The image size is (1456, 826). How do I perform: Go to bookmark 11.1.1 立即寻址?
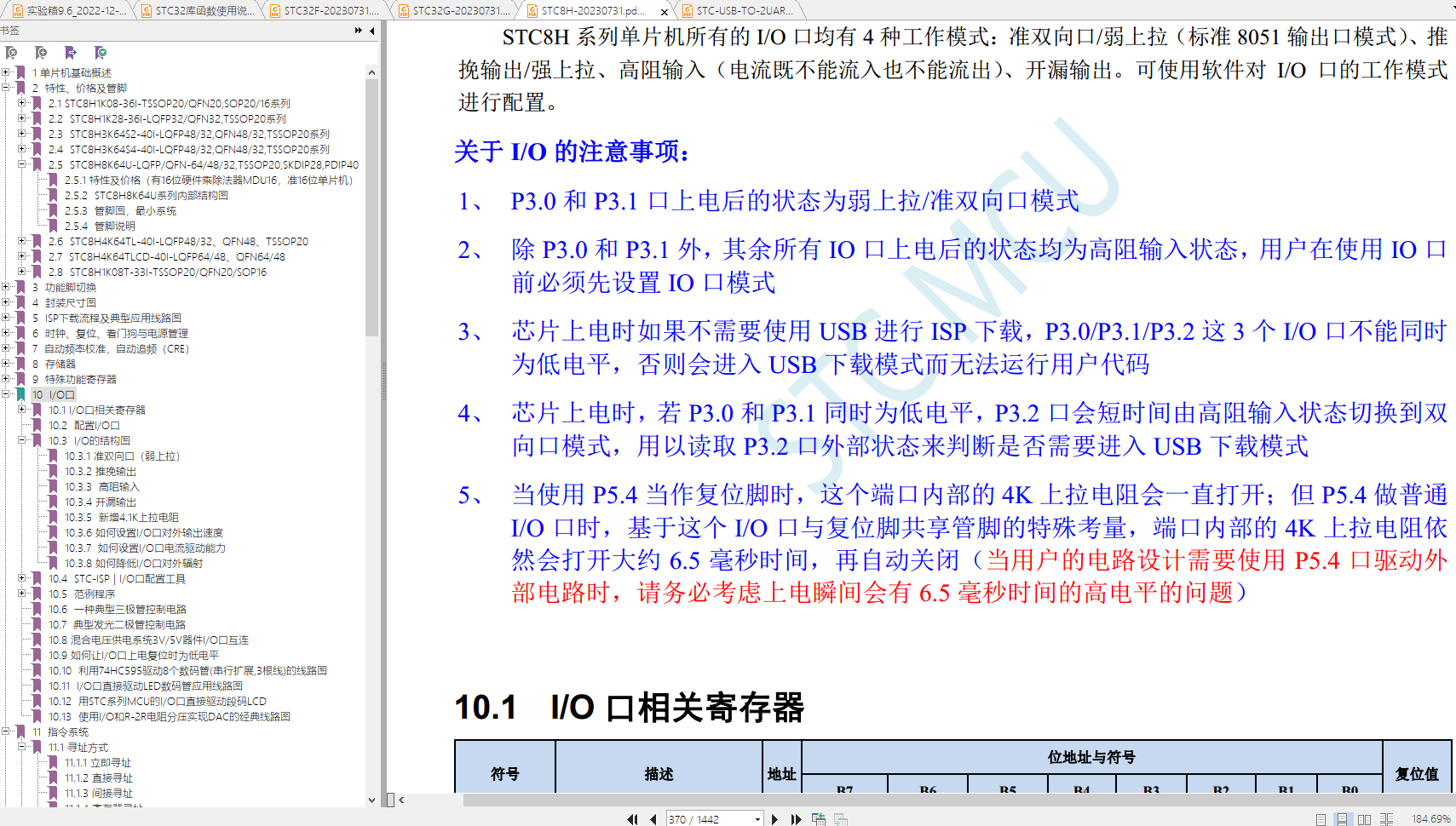tap(97, 762)
